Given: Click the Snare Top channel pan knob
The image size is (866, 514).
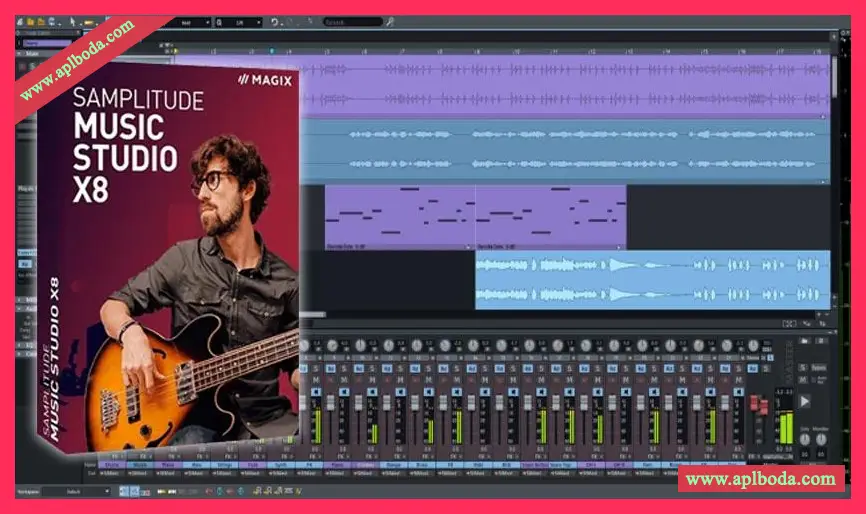Looking at the screenshot, I should point(558,346).
